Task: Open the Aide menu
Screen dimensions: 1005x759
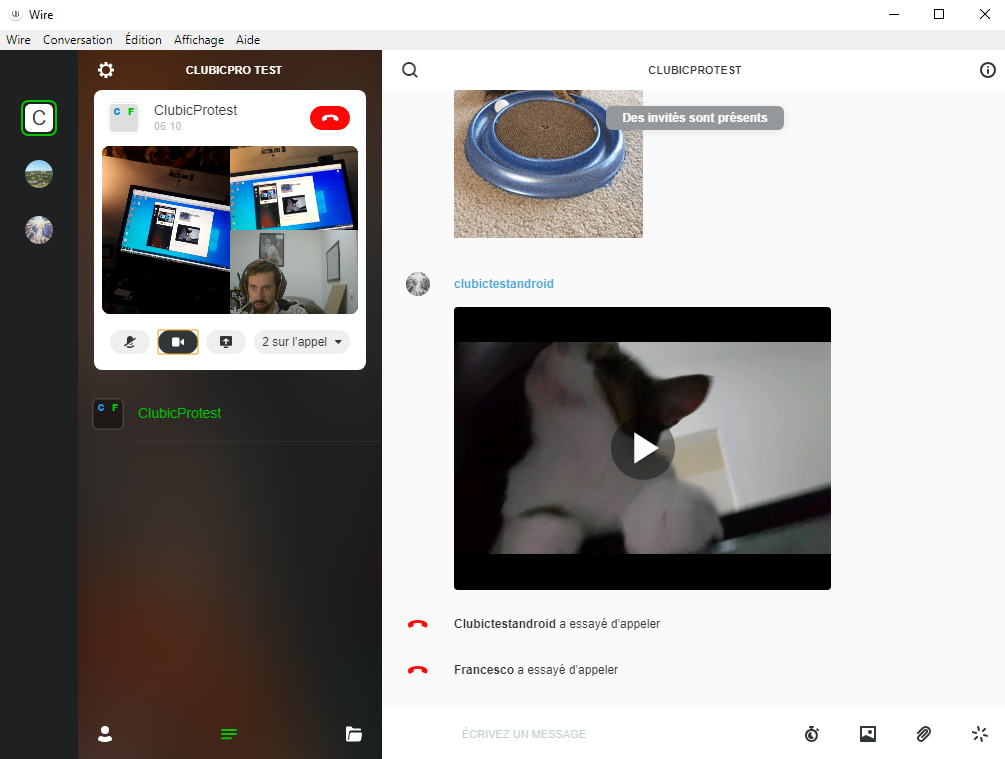Action: pos(248,40)
